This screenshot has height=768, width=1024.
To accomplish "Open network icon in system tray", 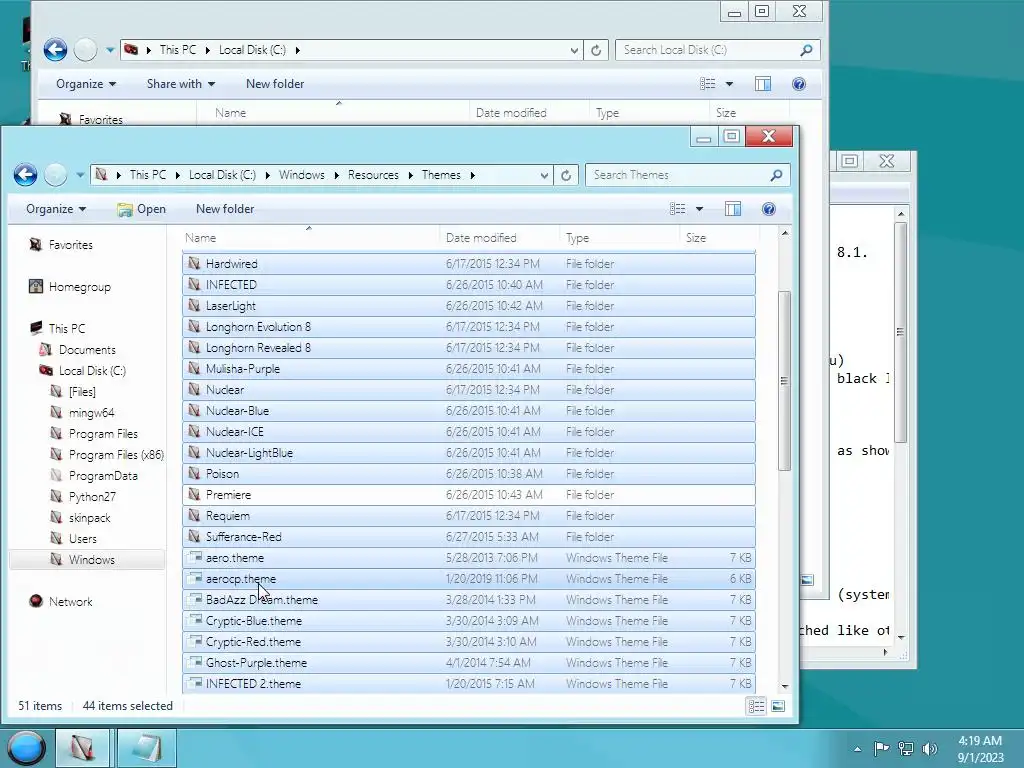I will pos(906,748).
